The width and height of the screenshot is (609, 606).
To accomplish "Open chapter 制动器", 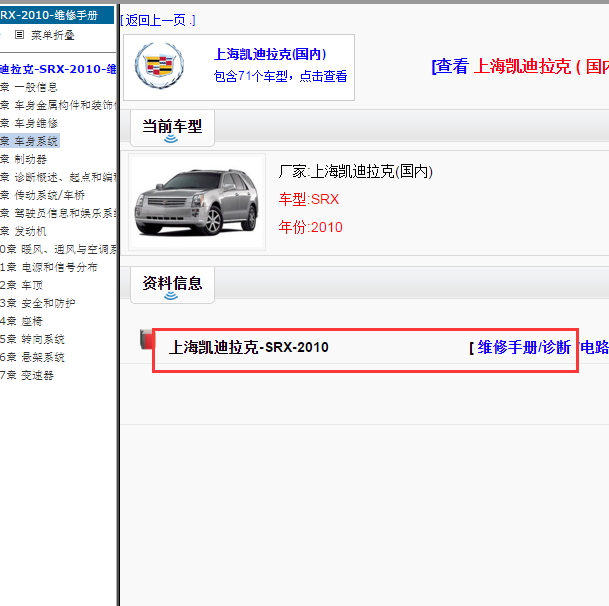I will click(23, 159).
